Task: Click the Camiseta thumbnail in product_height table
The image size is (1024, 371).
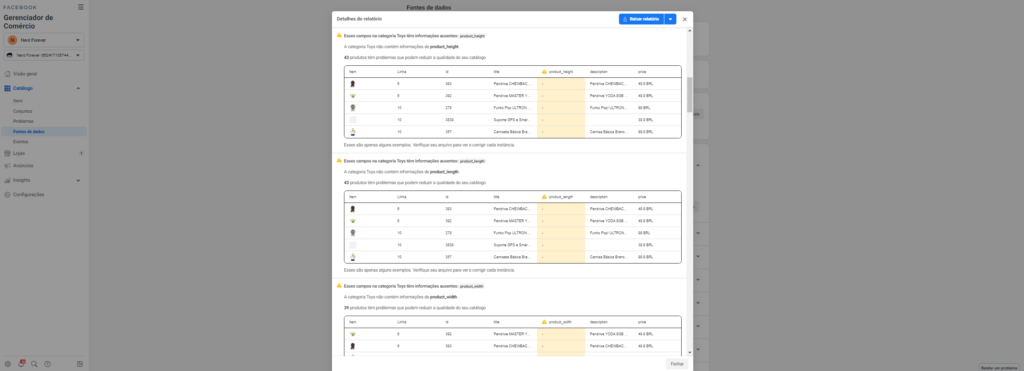Action: (353, 132)
